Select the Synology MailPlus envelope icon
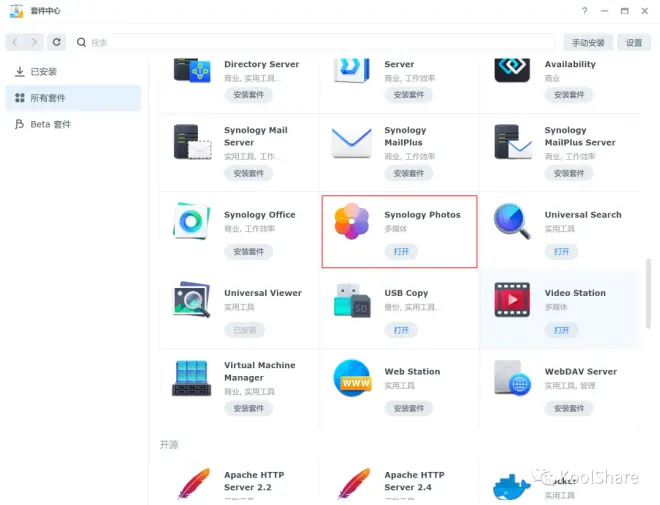Viewport: 660px width, 505px height. (352, 143)
